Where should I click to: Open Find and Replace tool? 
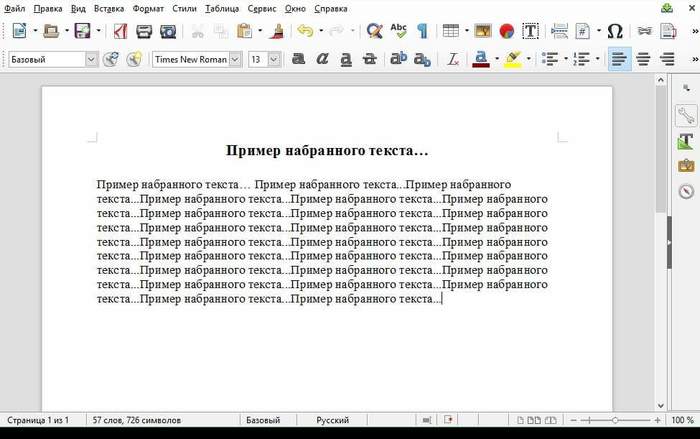[374, 32]
